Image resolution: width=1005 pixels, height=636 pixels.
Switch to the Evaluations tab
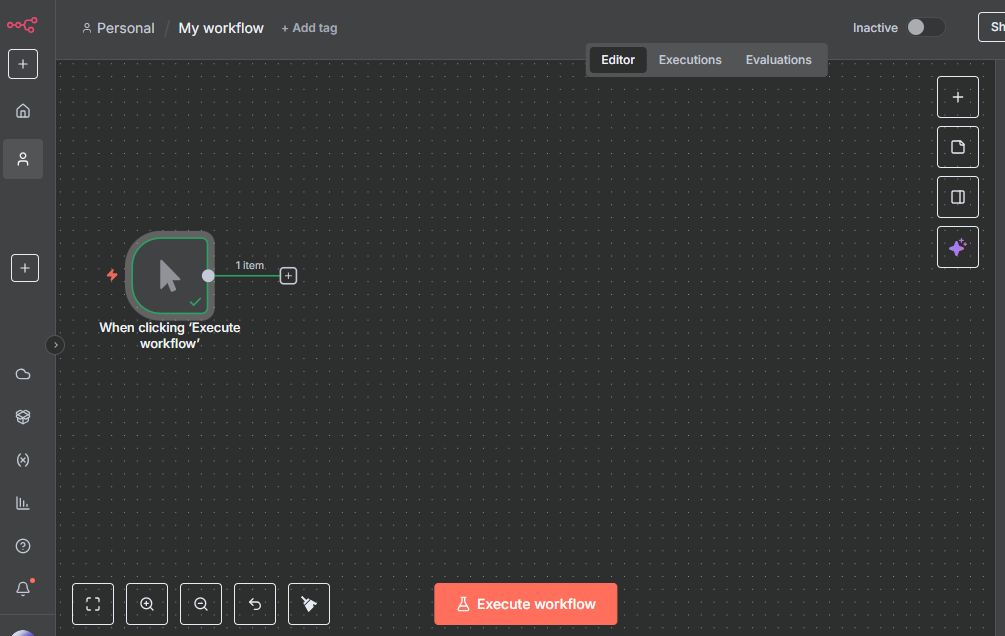click(778, 60)
